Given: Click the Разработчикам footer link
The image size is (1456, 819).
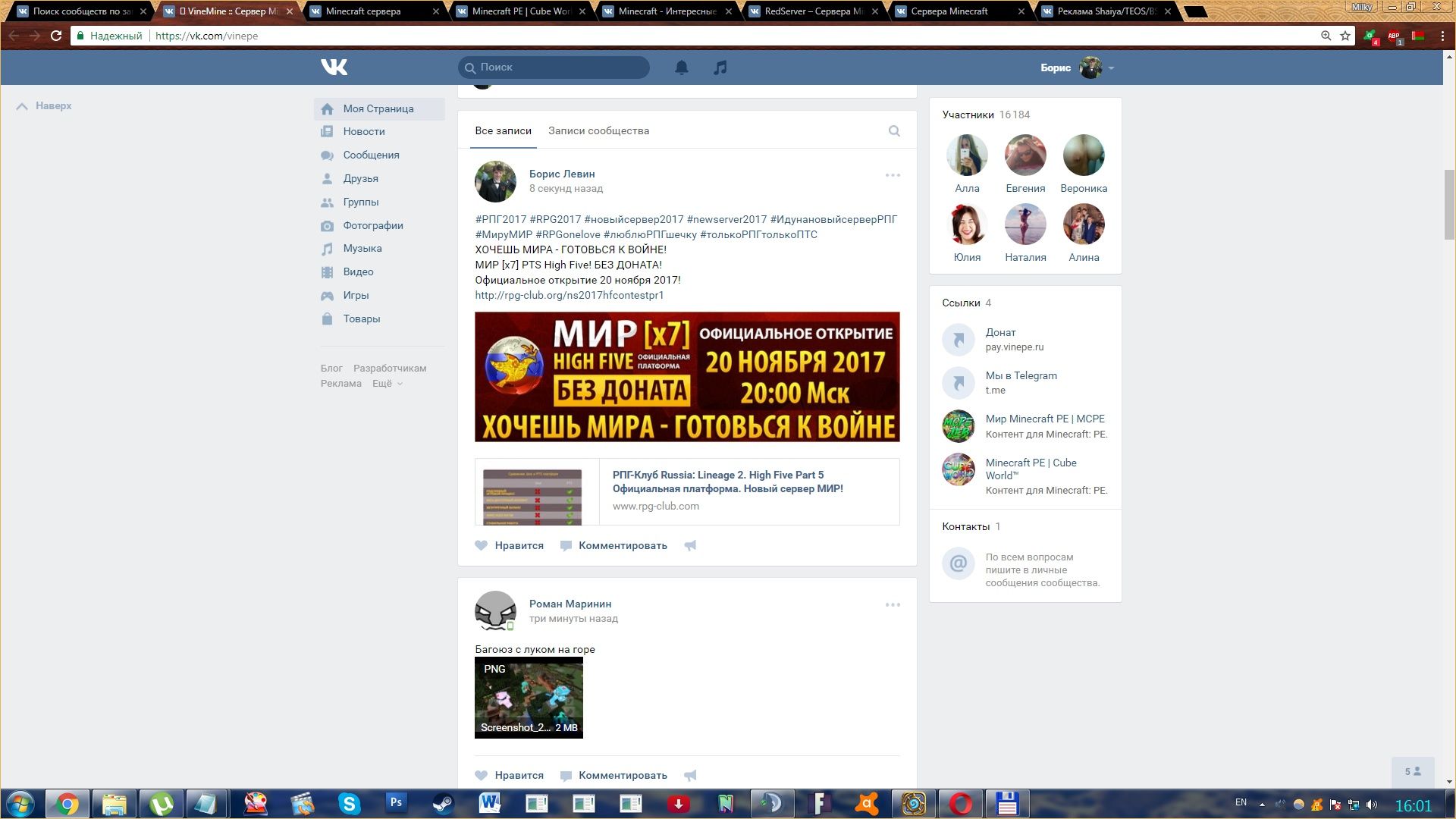Looking at the screenshot, I should pyautogui.click(x=390, y=369).
